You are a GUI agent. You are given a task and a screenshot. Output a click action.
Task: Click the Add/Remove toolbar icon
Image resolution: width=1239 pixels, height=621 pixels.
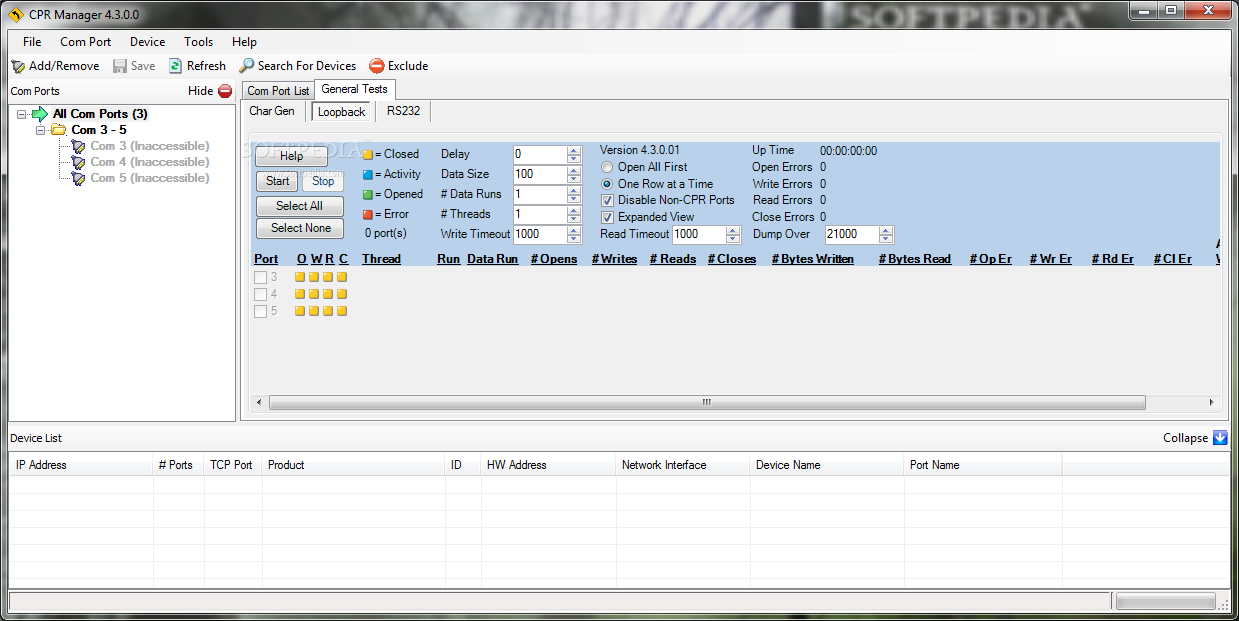pyautogui.click(x=18, y=66)
